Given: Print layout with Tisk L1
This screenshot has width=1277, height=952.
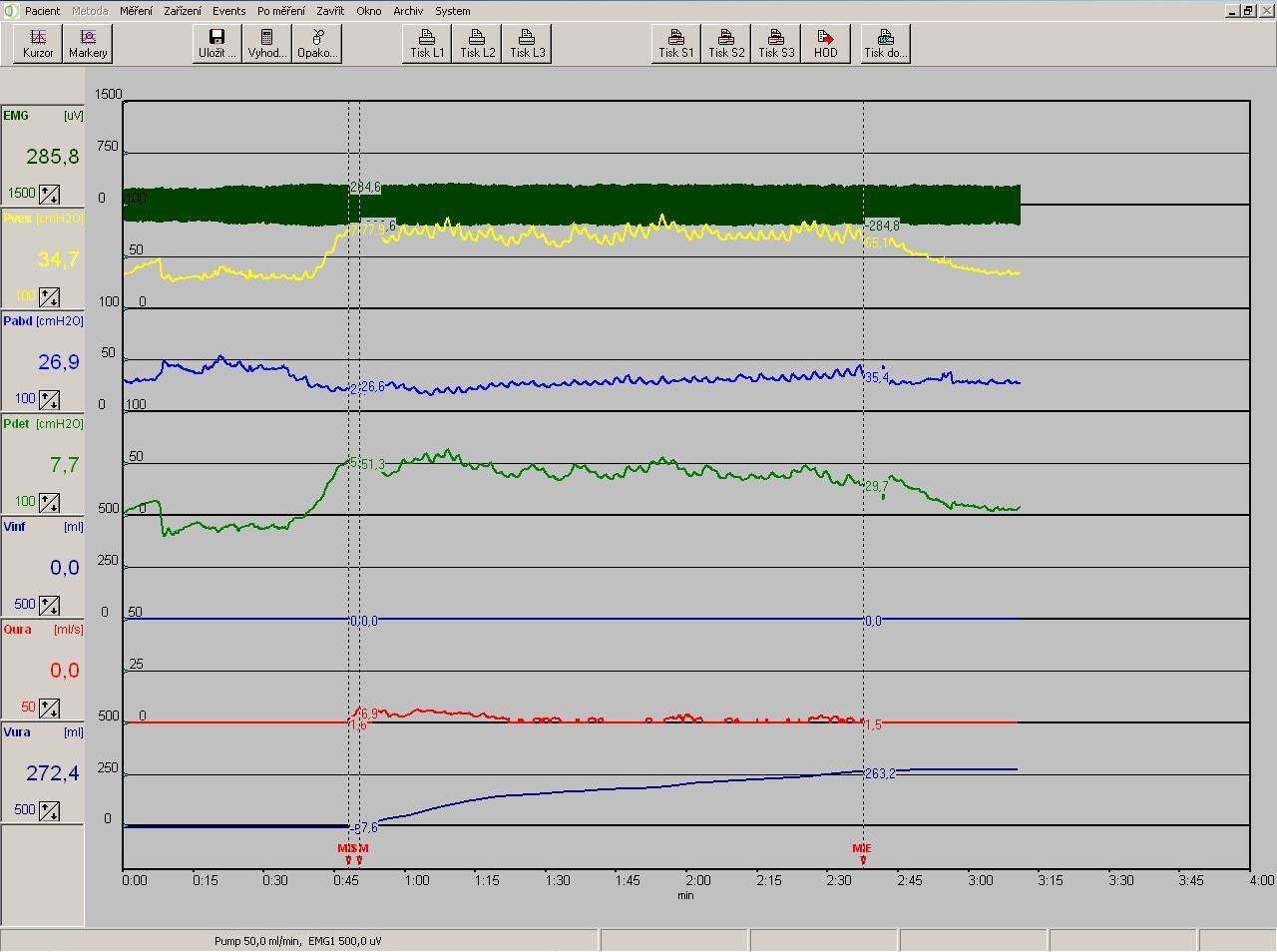Looking at the screenshot, I should (427, 44).
